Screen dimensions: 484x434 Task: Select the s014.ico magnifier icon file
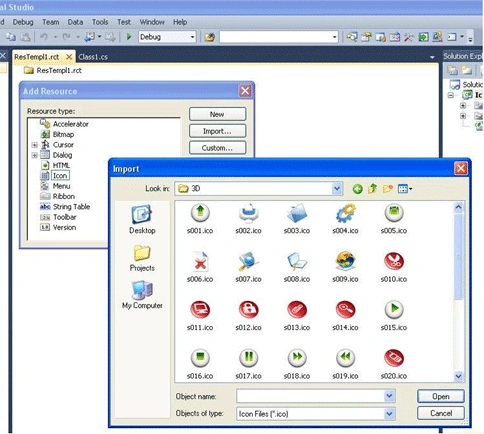[345, 316]
